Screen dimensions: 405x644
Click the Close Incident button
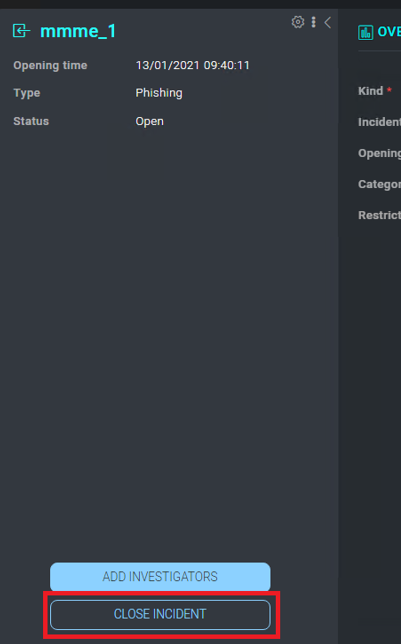coord(160,614)
